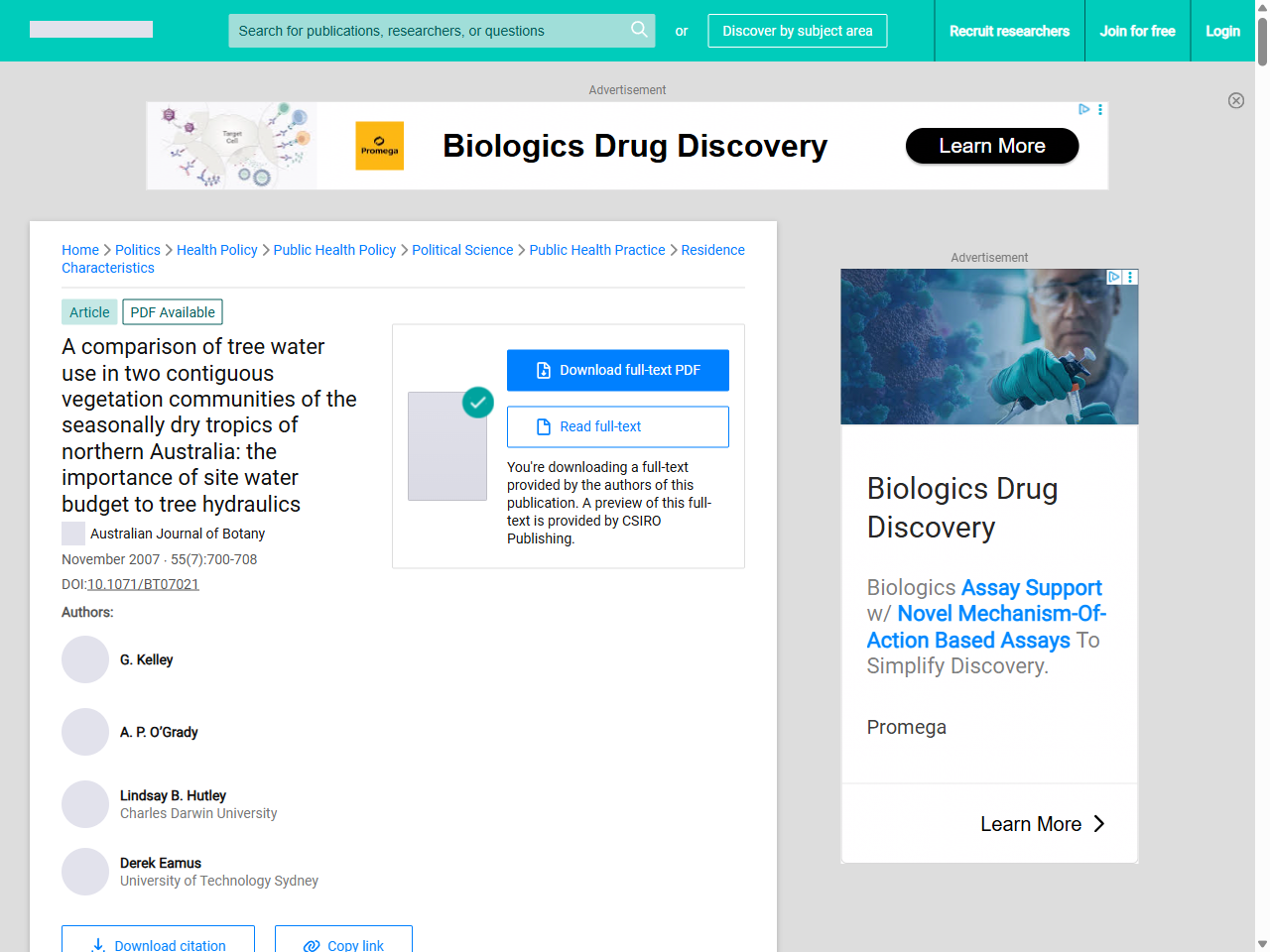Click the PDF Available tag
This screenshot has width=1270, height=952.
click(x=173, y=312)
